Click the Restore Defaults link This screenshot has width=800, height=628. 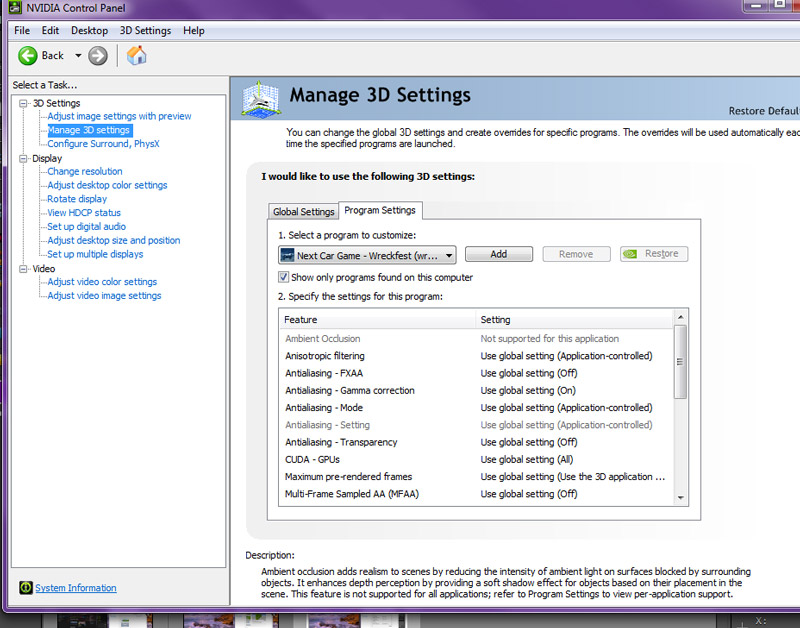click(764, 111)
